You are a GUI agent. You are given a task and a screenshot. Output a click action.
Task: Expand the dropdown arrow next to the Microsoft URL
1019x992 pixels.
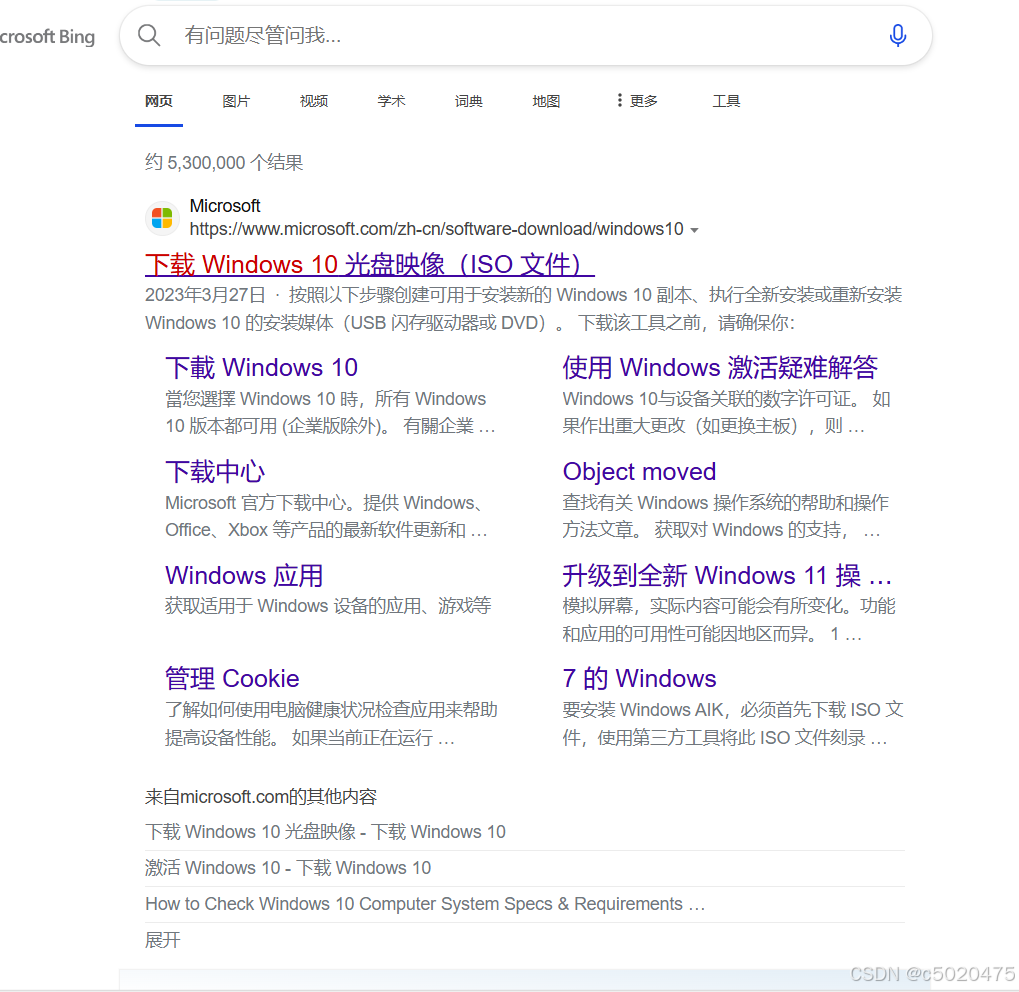[x=695, y=229]
